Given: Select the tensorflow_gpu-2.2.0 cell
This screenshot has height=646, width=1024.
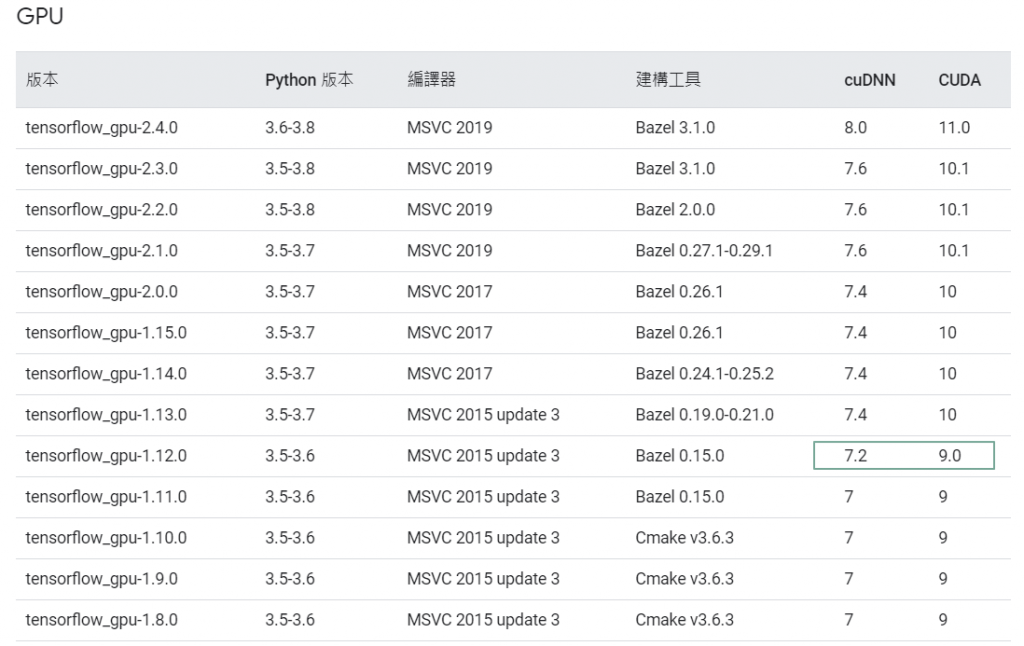Looking at the screenshot, I should point(101,210).
